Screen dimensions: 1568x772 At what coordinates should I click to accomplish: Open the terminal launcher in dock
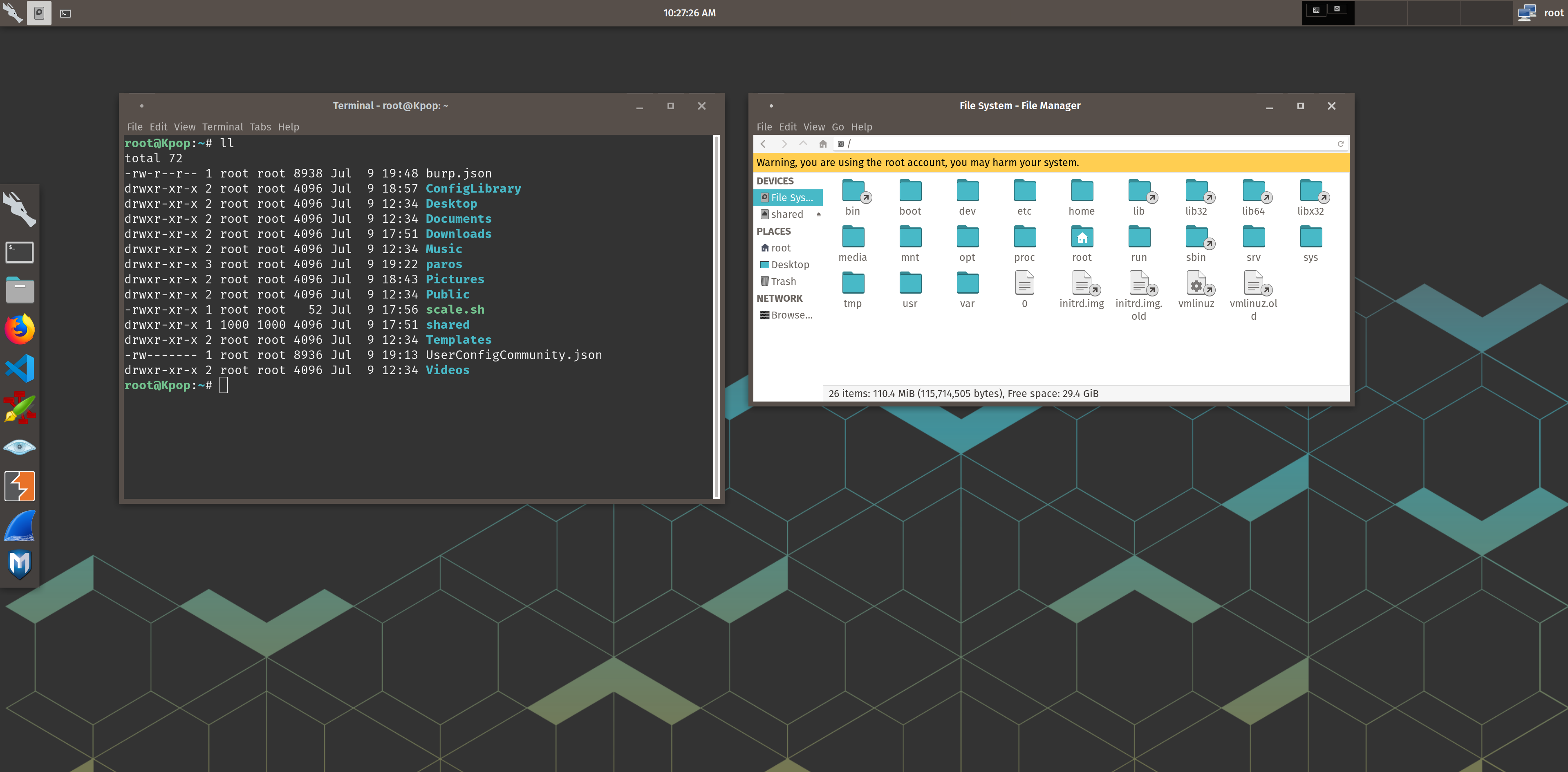pos(20,252)
